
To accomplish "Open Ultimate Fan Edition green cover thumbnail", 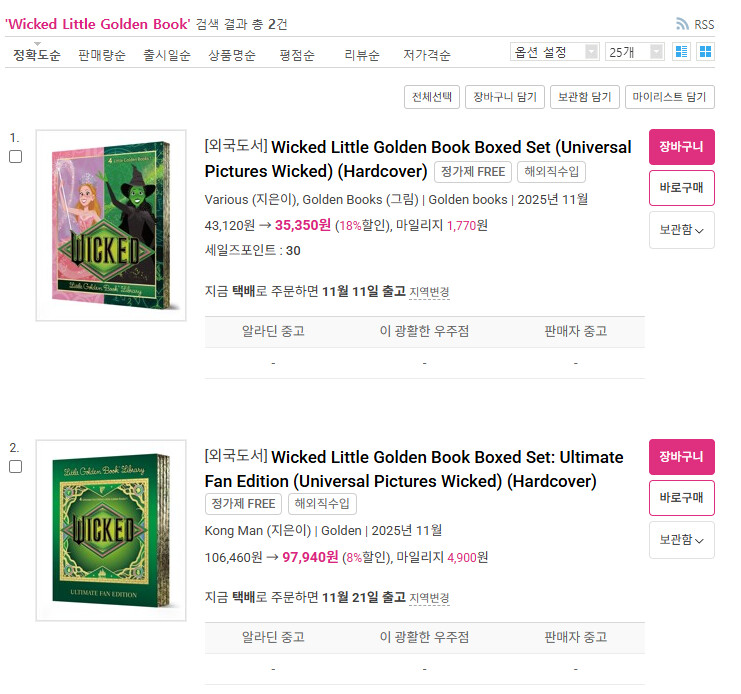I will tap(111, 530).
